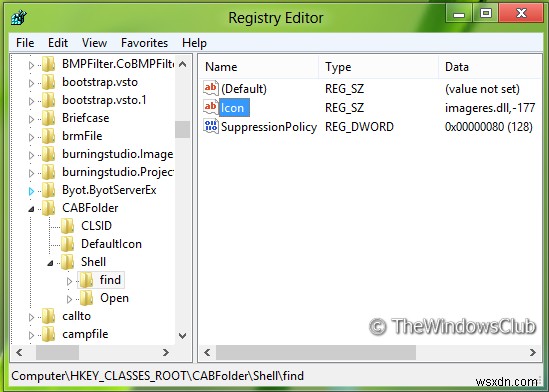Open the Help menu

tap(194, 43)
